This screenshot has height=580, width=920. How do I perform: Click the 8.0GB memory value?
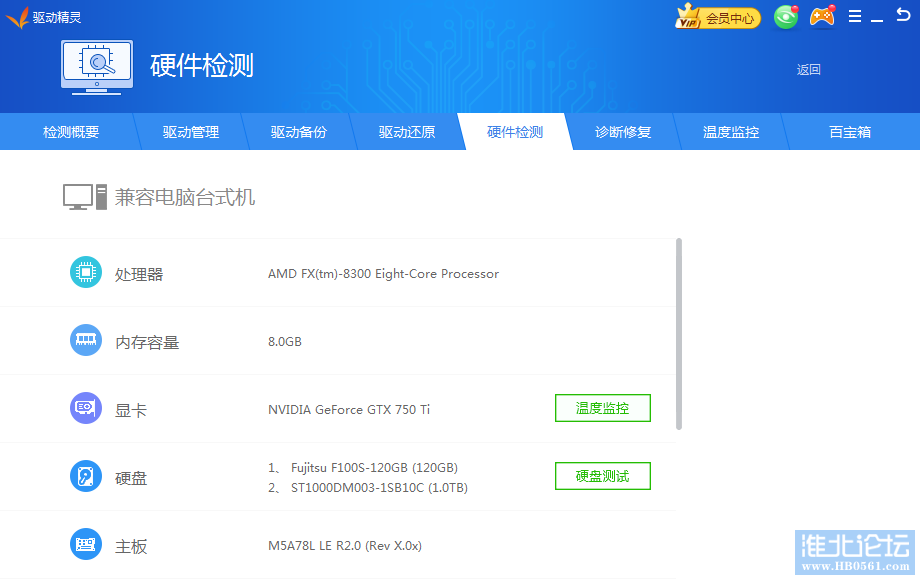tap(285, 341)
